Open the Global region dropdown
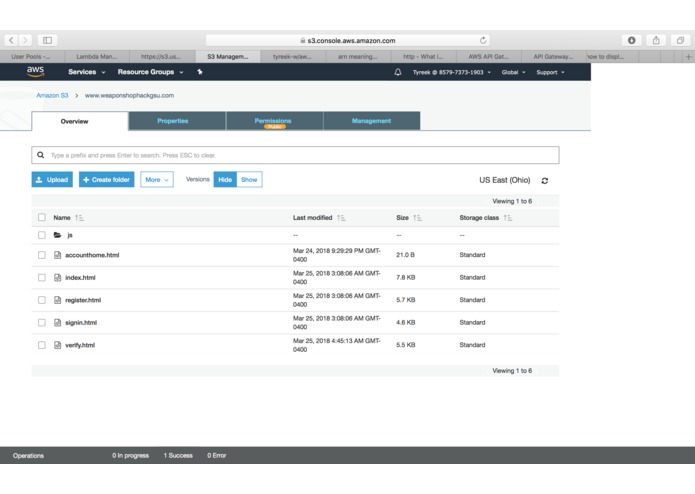This screenshot has height=494, width=695. point(513,72)
